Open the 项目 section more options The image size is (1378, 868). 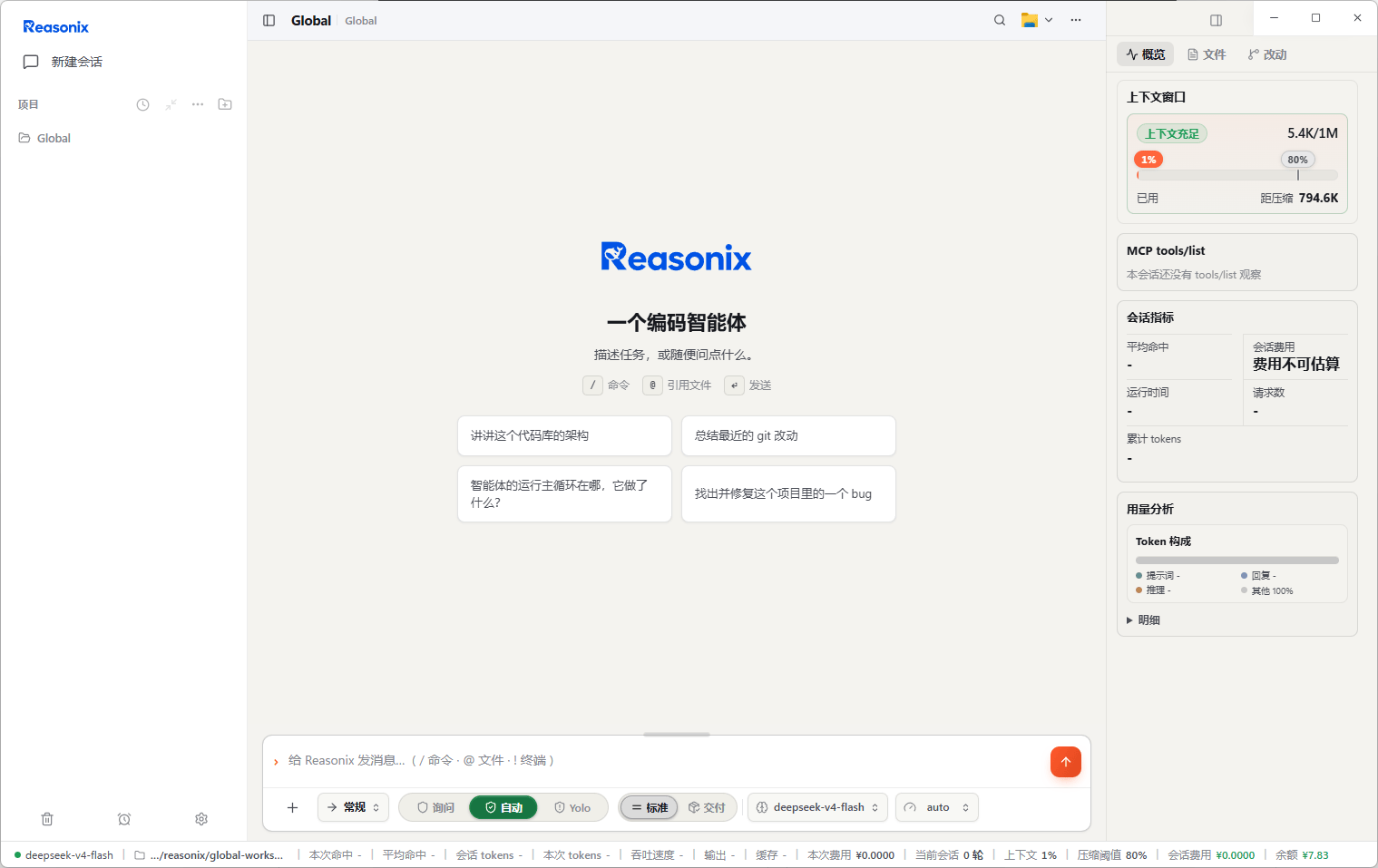tap(198, 104)
